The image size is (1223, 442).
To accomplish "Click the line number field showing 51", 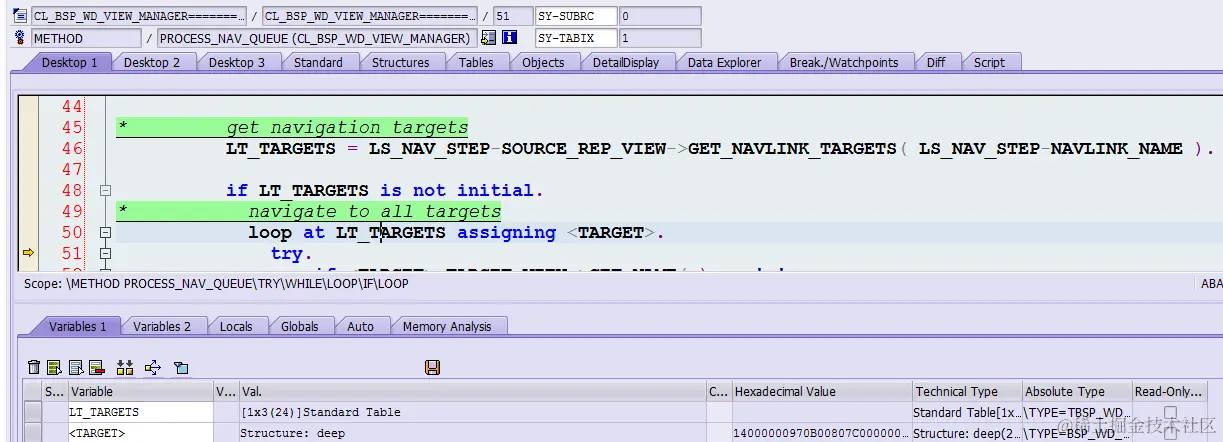I will point(513,16).
